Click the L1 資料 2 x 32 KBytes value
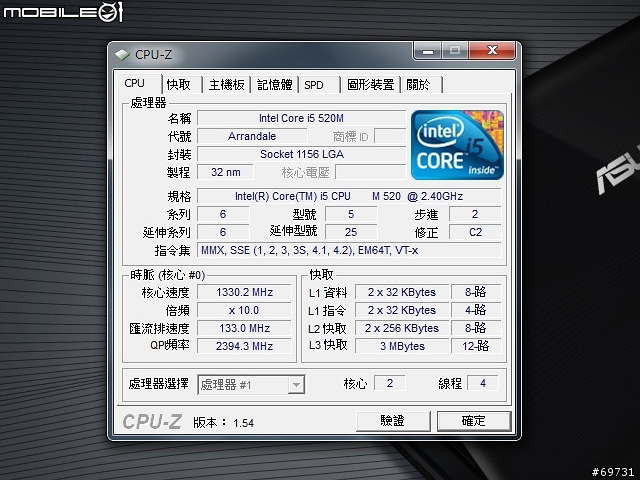640x480 pixels. (x=402, y=292)
